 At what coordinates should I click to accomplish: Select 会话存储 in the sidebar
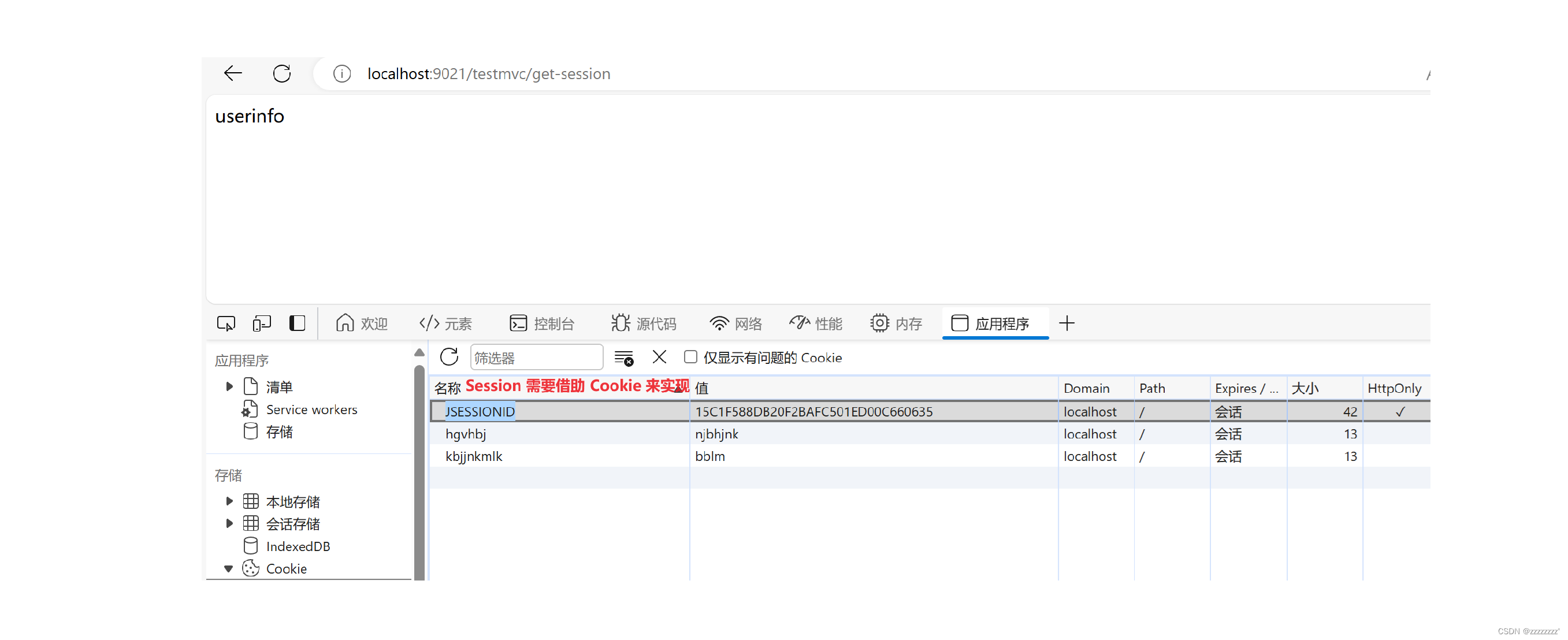click(293, 524)
